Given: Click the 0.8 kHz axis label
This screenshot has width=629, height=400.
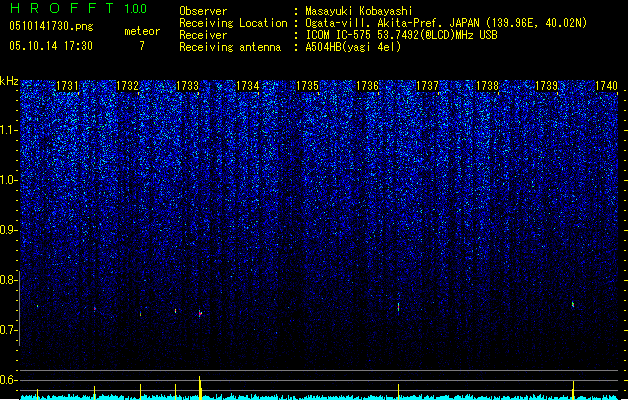Looking at the screenshot, I should click(9, 280).
